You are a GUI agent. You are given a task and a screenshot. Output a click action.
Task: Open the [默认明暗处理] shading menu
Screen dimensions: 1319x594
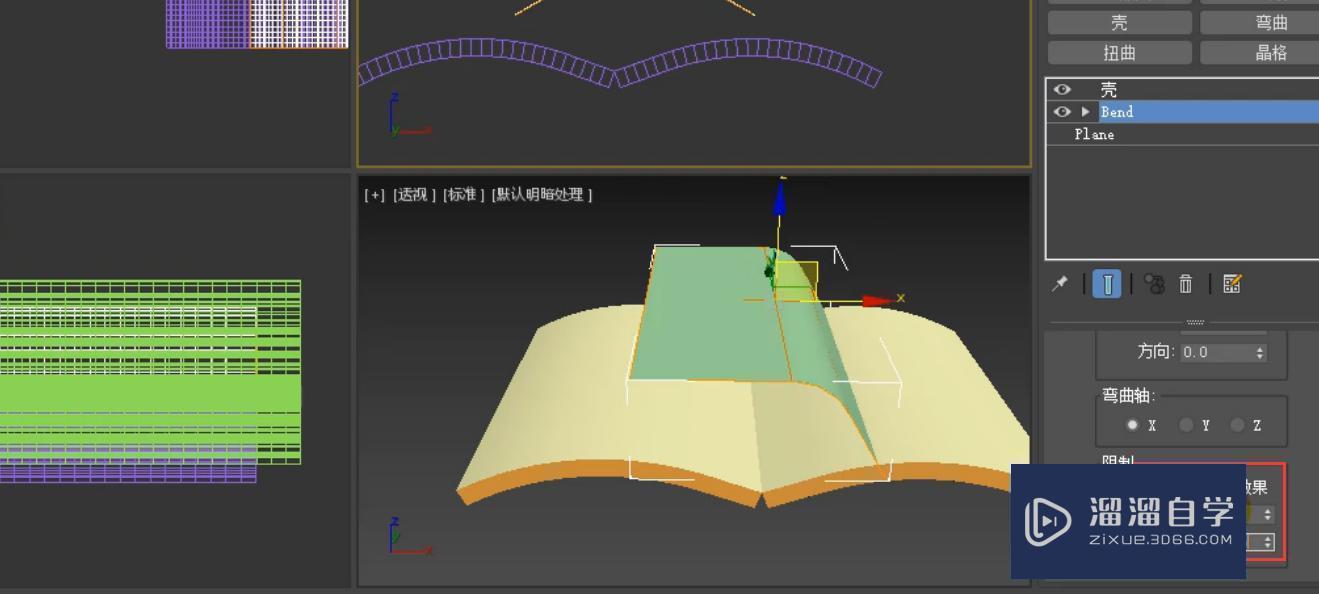pos(541,195)
